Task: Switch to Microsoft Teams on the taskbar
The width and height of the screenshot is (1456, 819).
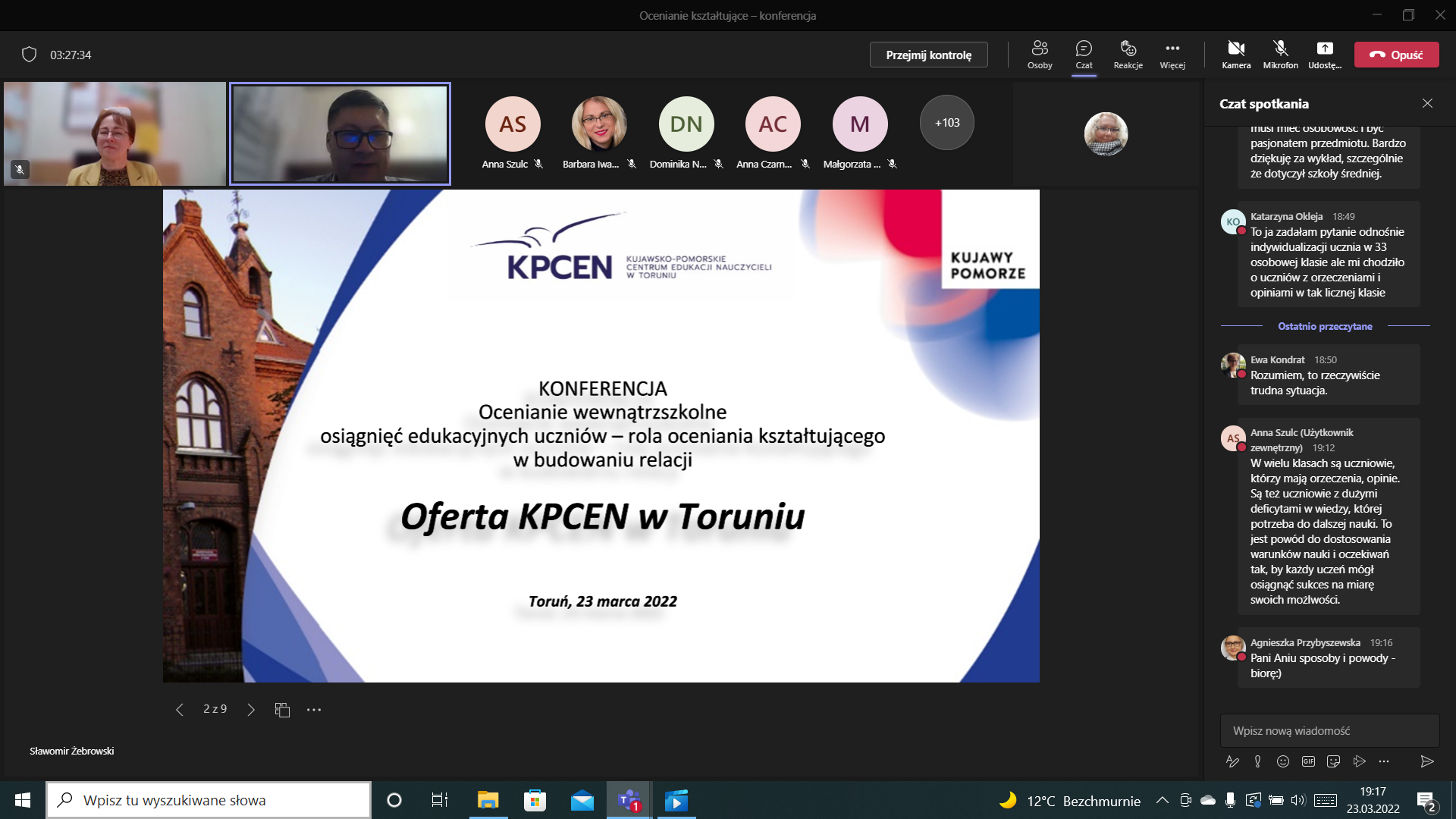Action: coord(629,800)
